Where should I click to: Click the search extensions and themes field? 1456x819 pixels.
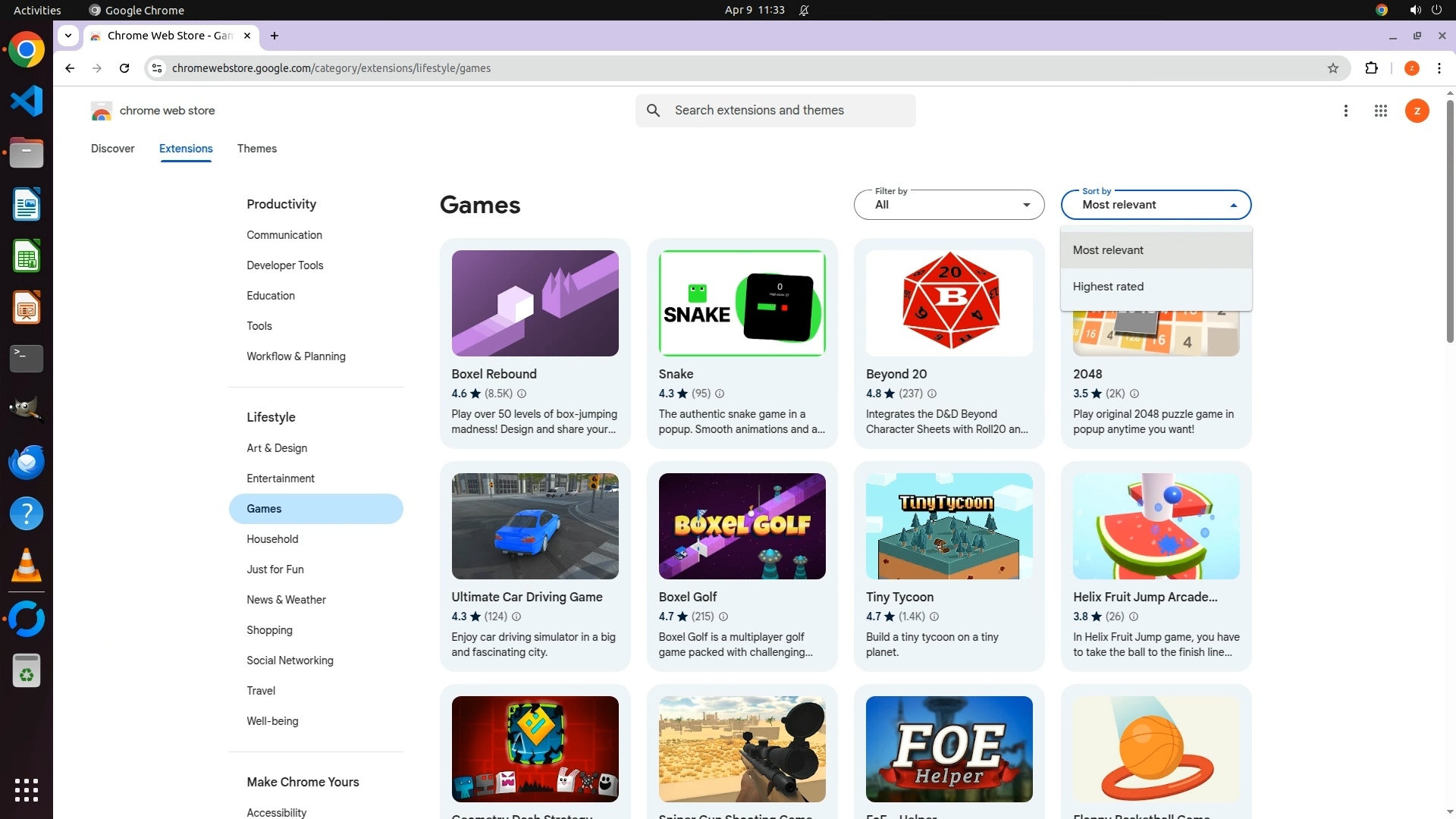[789, 111]
